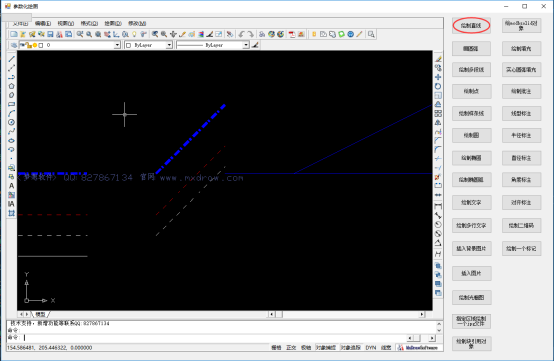Toggle DYN dynamic input in status bar

point(371,348)
